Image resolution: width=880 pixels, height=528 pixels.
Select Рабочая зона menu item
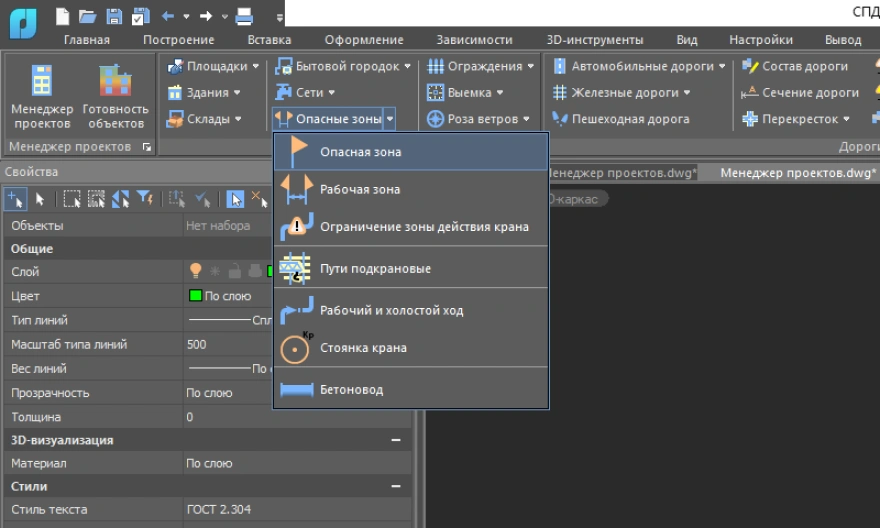[360, 189]
